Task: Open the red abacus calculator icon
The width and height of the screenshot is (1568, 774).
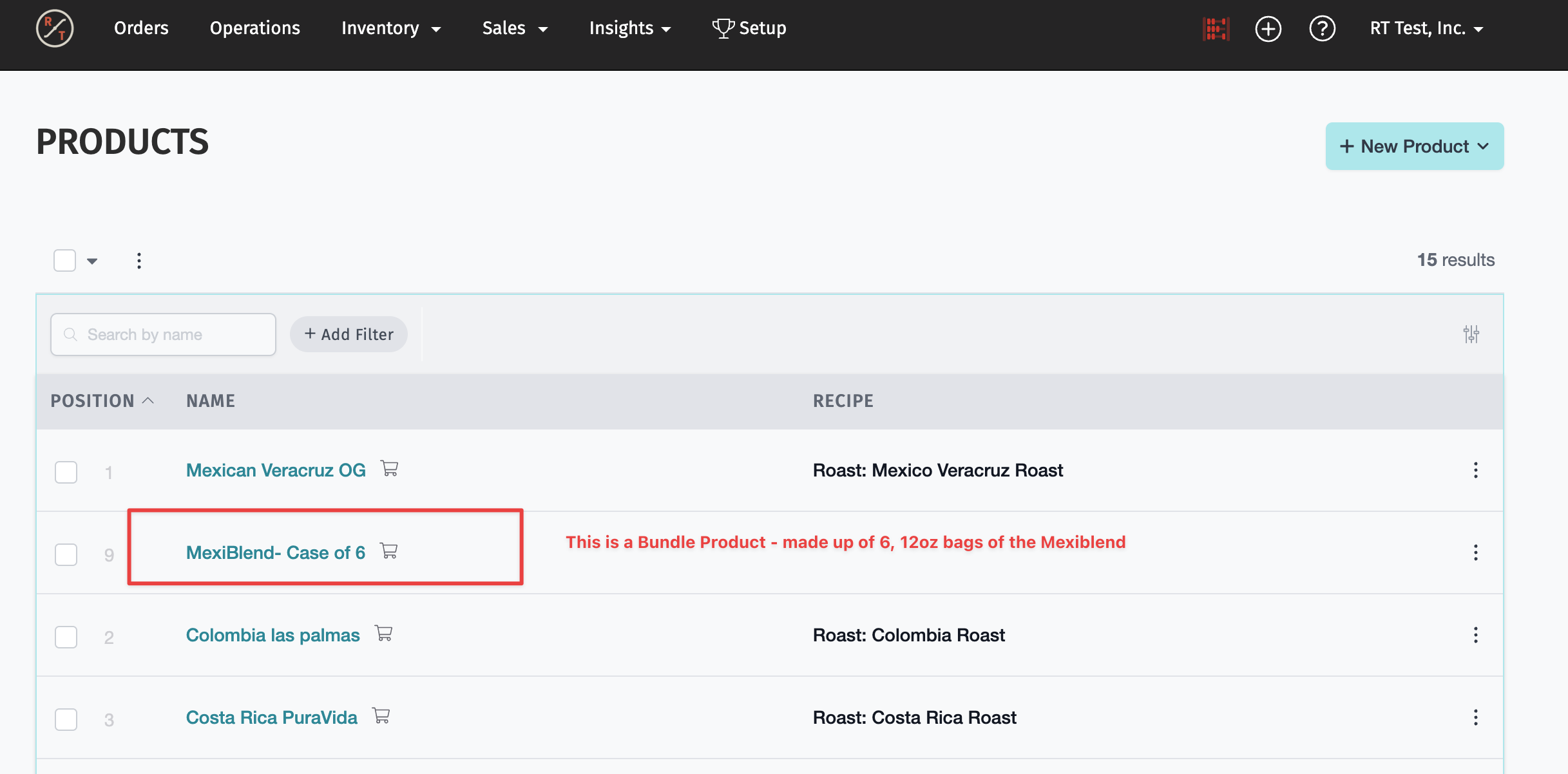Action: click(1216, 29)
